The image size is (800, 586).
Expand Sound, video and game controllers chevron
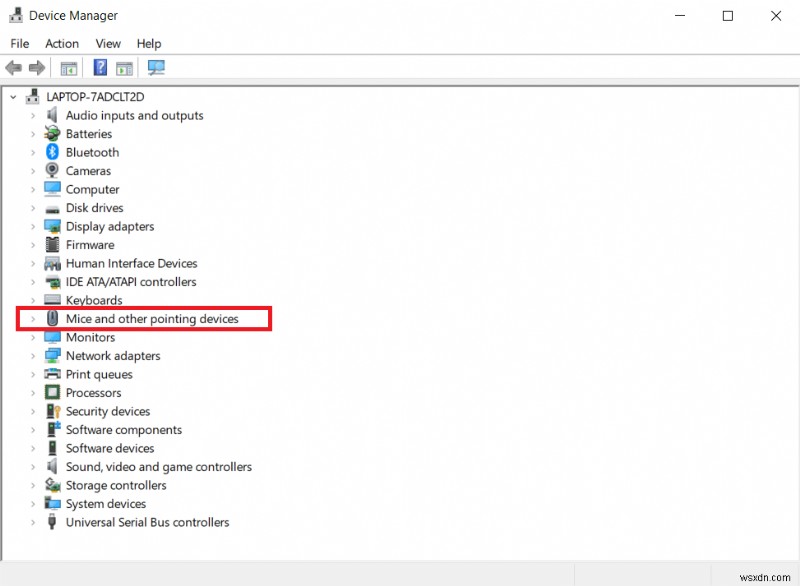pyautogui.click(x=33, y=467)
